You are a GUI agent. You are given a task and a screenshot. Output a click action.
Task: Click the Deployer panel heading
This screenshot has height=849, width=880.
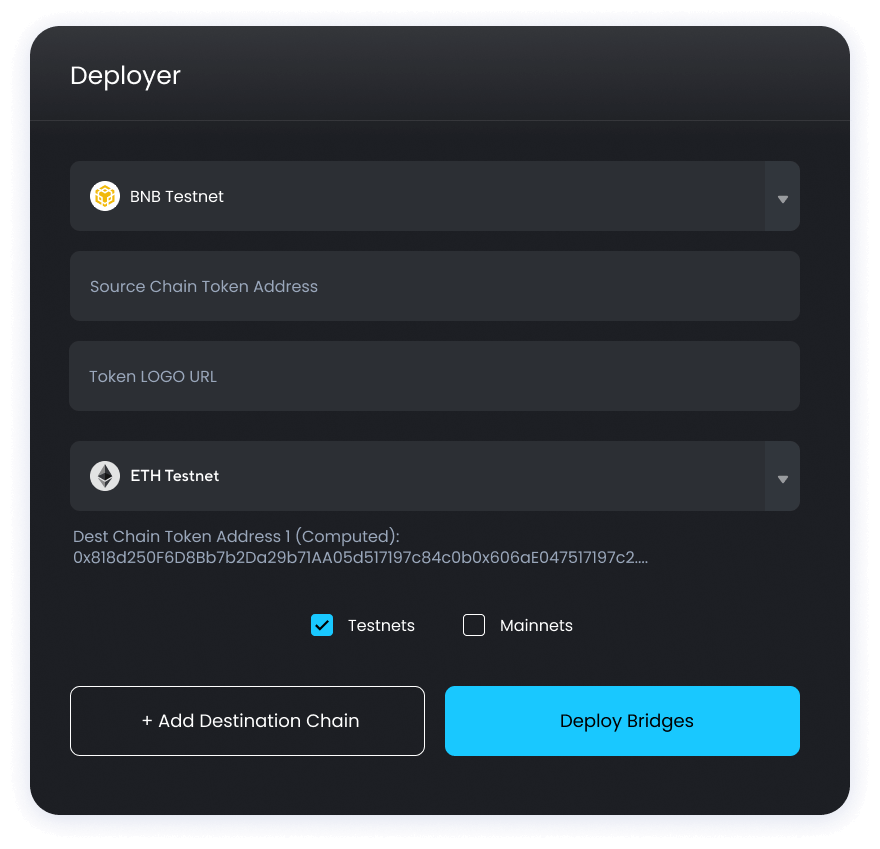[125, 76]
